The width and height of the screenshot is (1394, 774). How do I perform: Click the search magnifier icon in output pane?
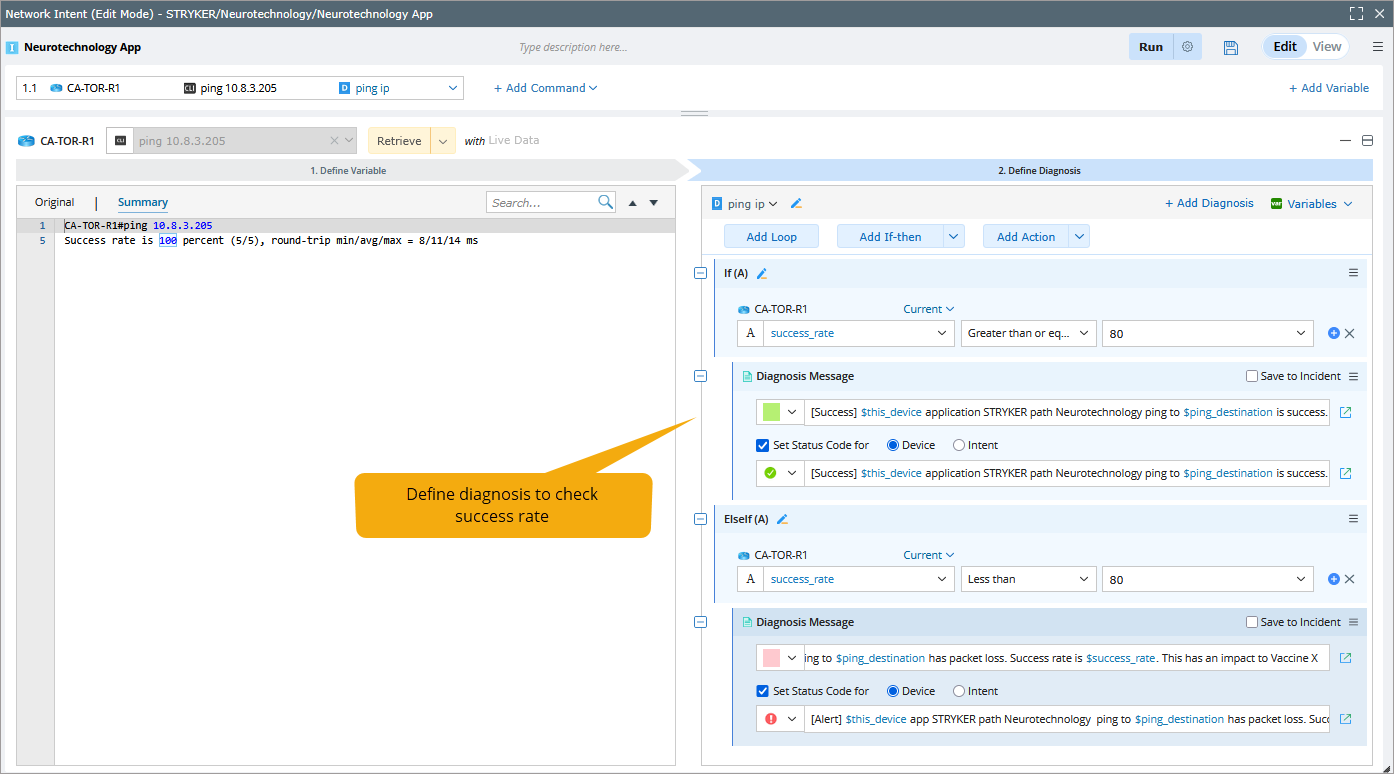point(605,202)
